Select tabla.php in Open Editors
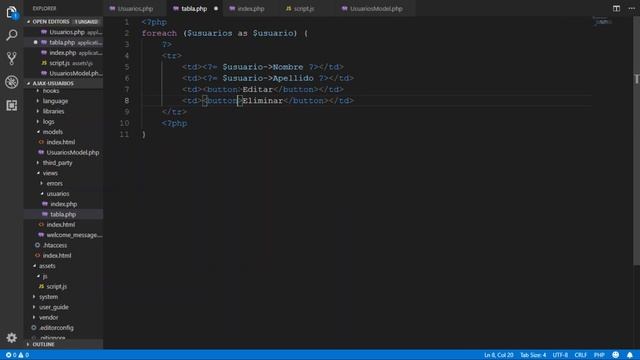Screen dimensions: 640x360 pos(63,42)
